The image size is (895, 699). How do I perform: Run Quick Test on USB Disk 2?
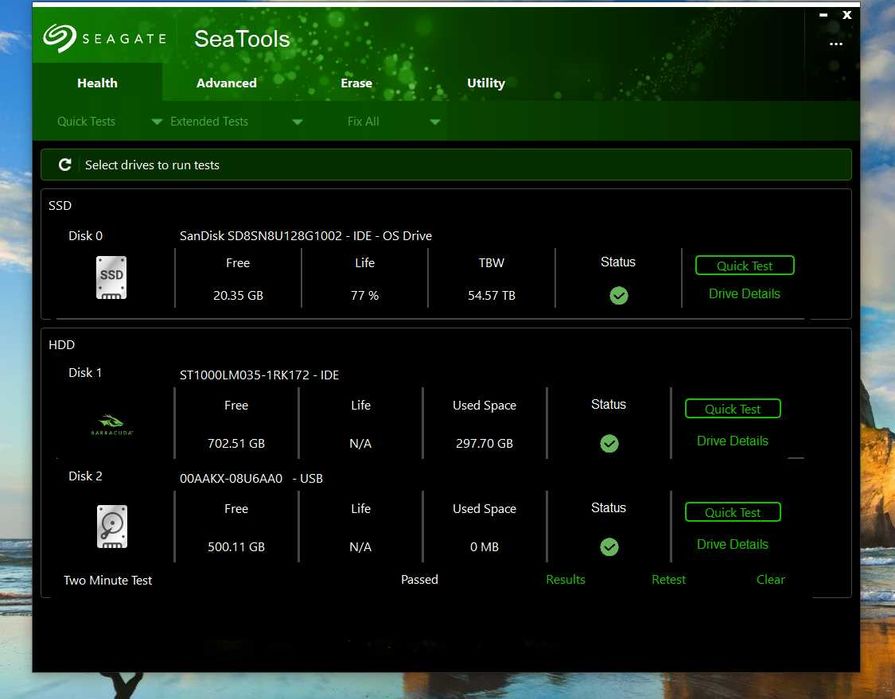click(x=732, y=512)
